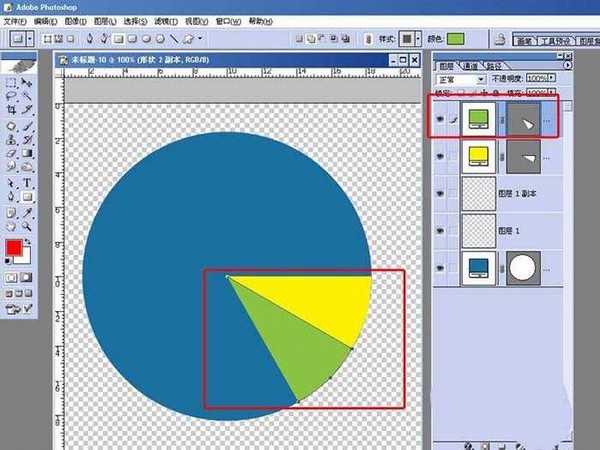Pick the Move tool in the toolbox
The image size is (600, 450).
[27, 83]
